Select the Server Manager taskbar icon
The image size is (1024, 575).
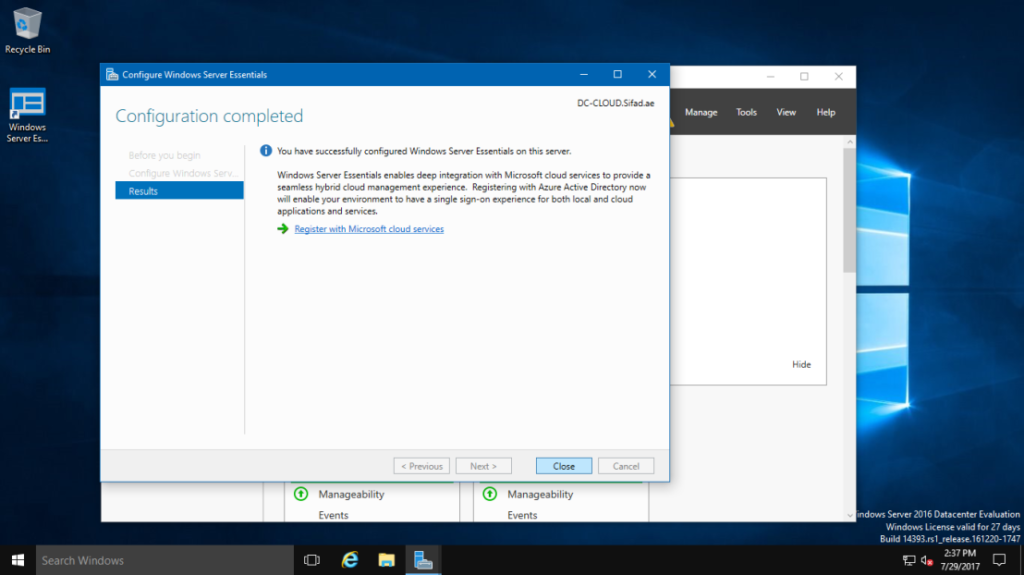[423, 560]
